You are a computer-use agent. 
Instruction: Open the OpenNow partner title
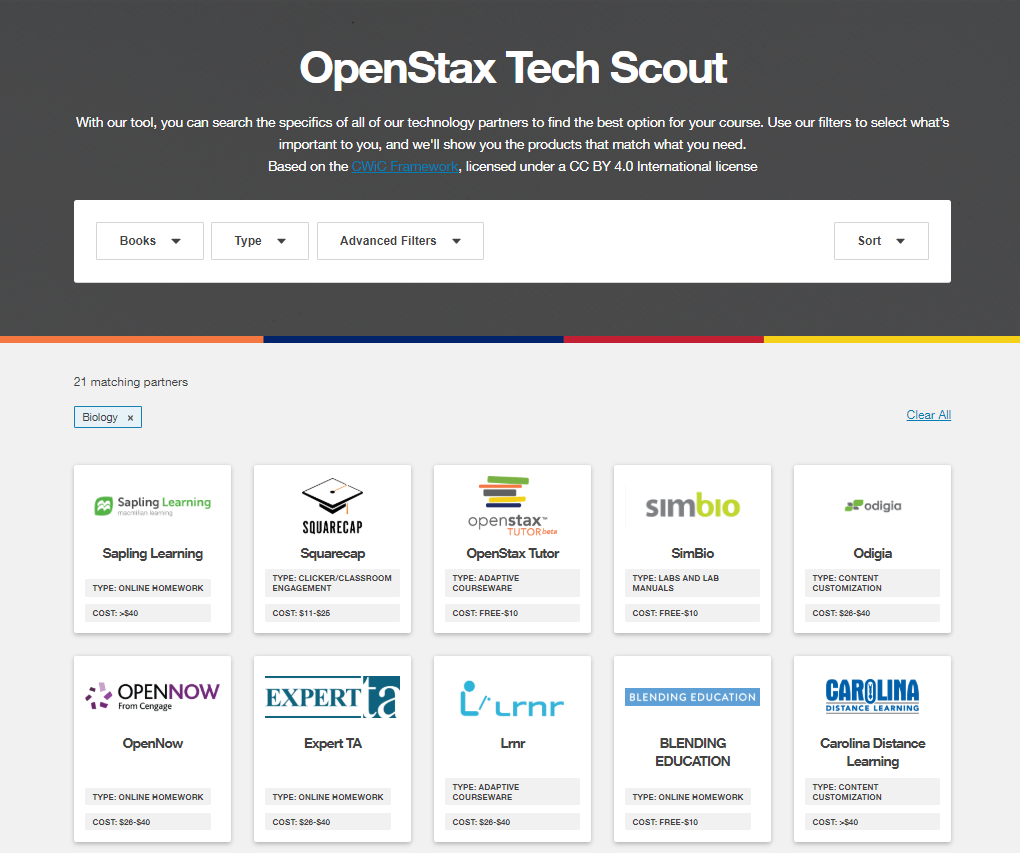click(153, 743)
